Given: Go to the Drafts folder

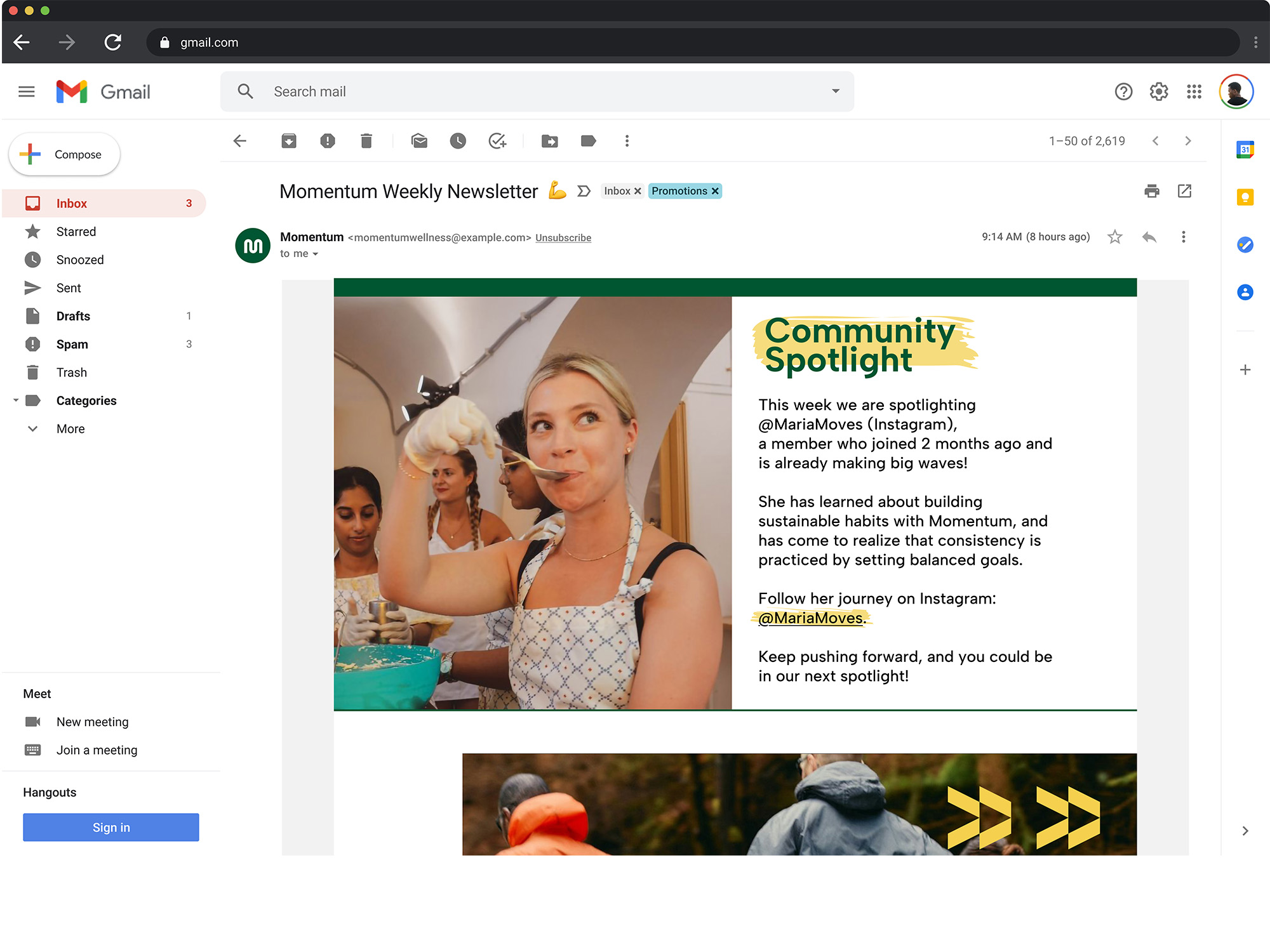Looking at the screenshot, I should [73, 316].
